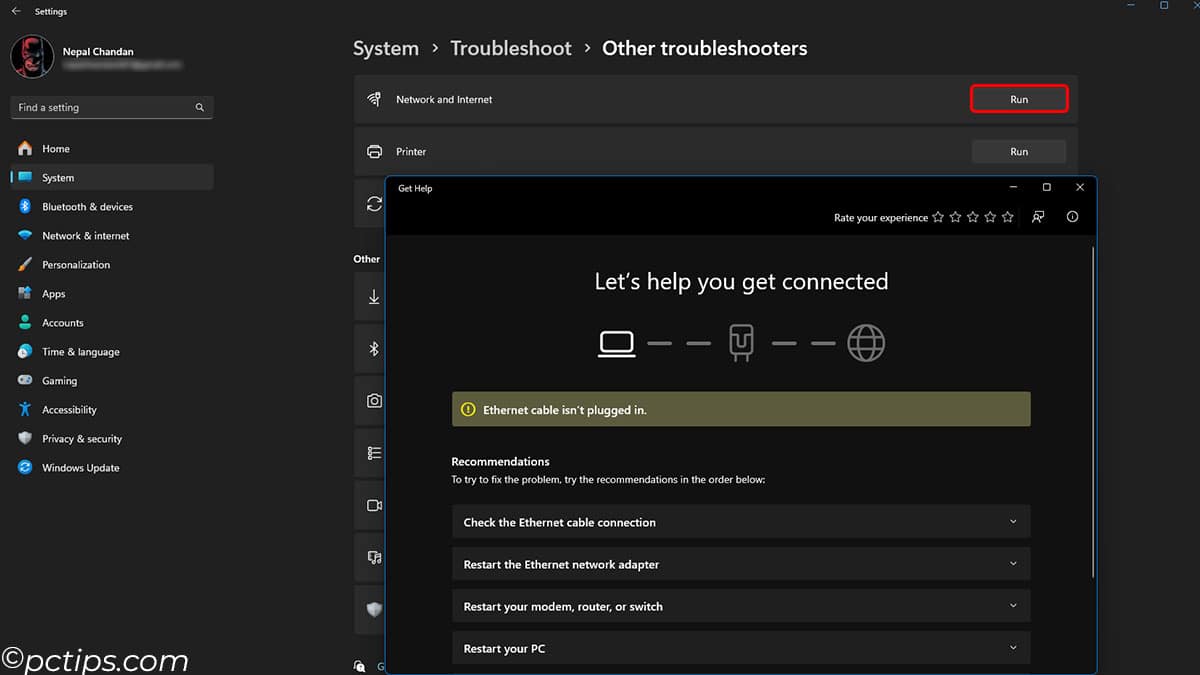1200x675 pixels.
Task: Click the search magnifier icon
Action: click(200, 108)
